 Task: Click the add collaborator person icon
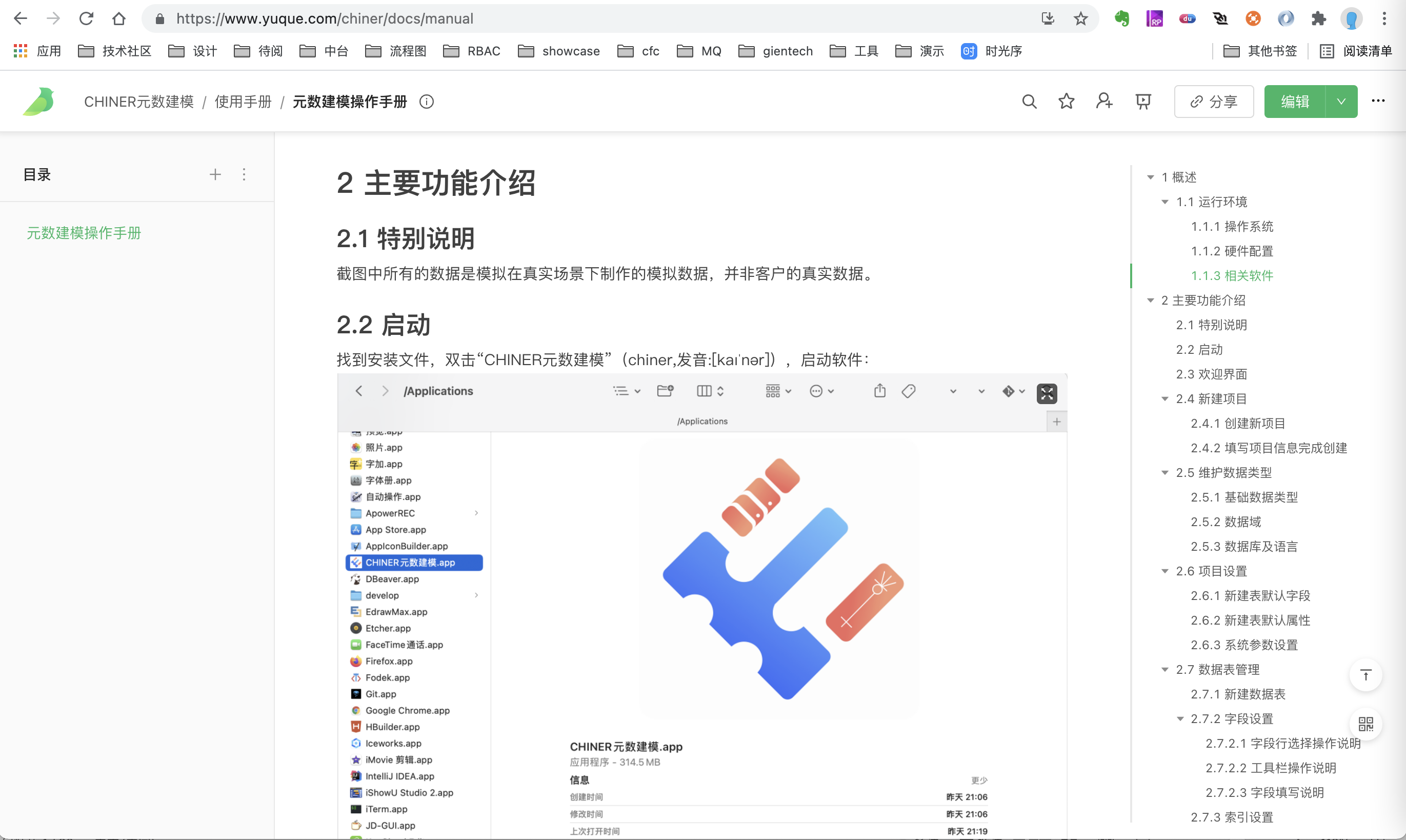pos(1104,102)
